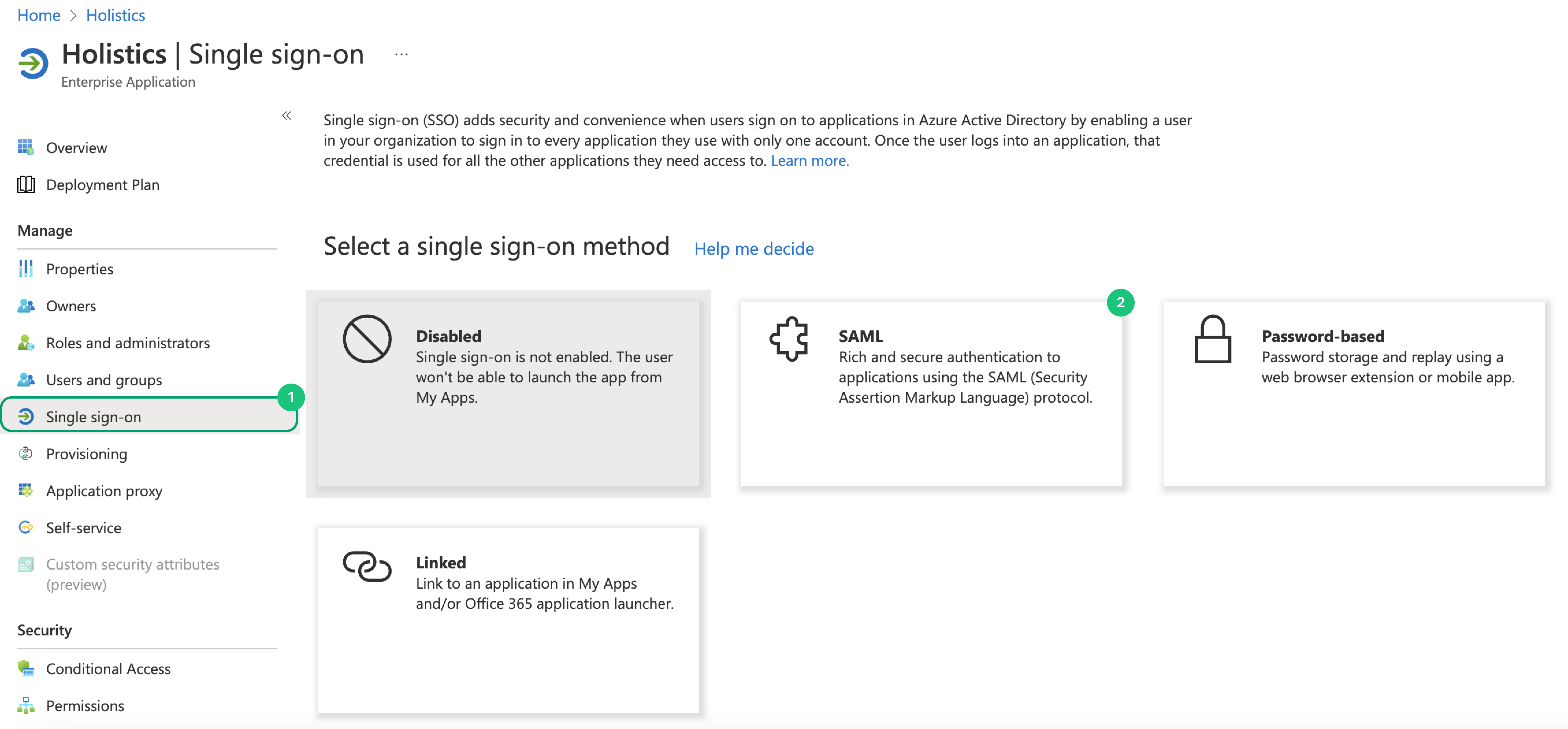Click the 'Select a single sign-on method' heading
1568x729 pixels.
click(496, 246)
